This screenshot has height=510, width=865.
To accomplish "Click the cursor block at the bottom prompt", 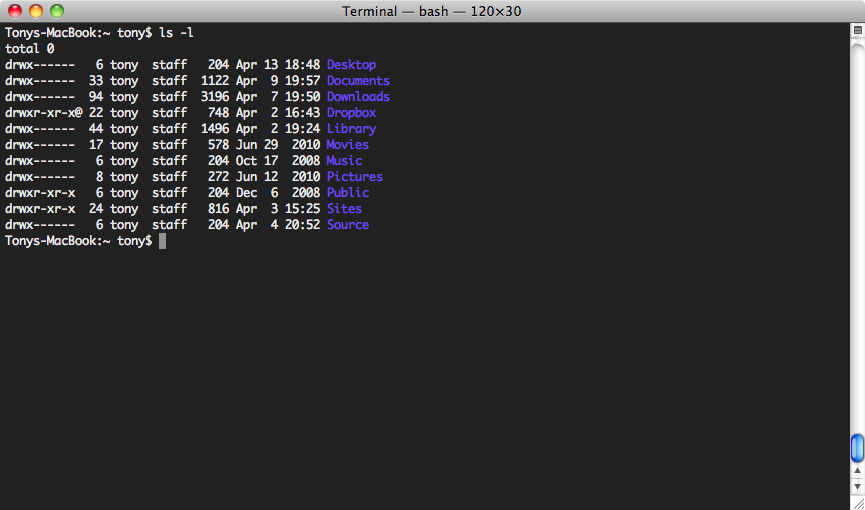I will [162, 241].
